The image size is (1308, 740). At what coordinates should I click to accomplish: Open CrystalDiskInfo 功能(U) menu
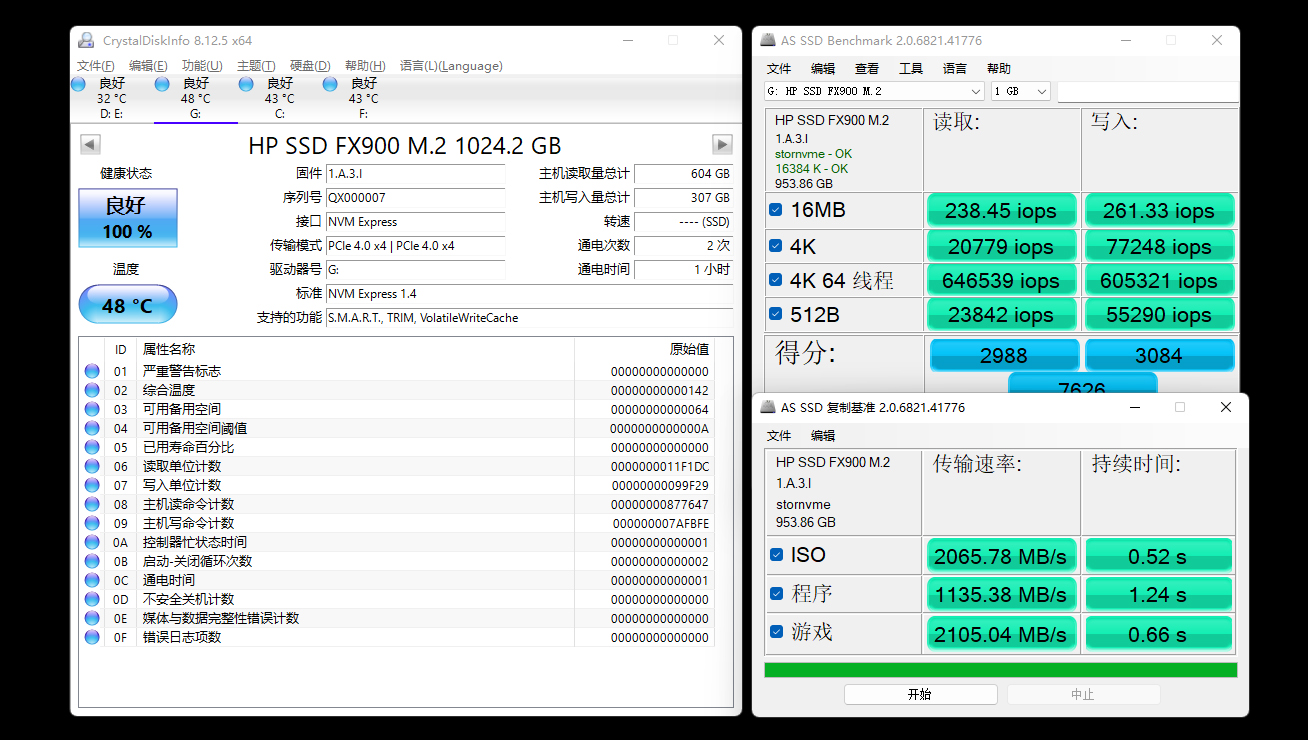(202, 66)
